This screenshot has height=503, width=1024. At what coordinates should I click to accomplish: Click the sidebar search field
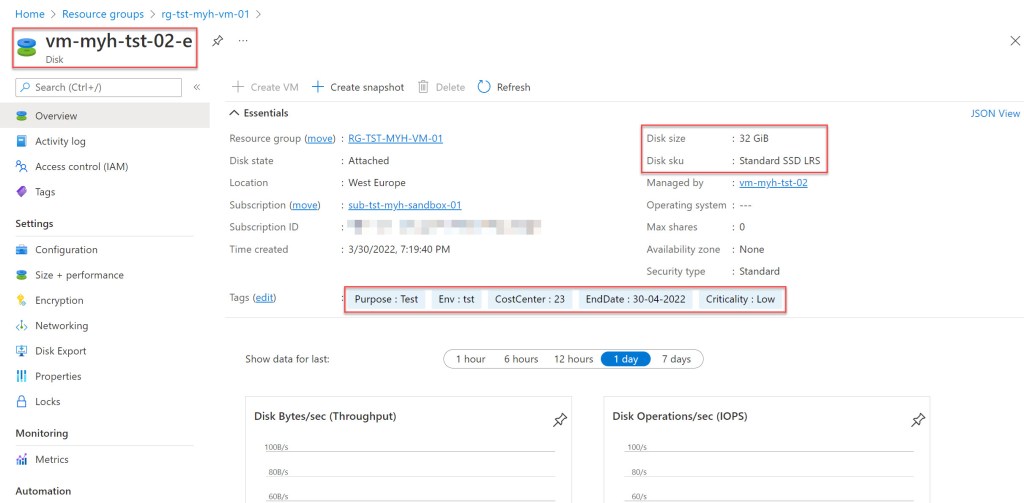pos(100,87)
